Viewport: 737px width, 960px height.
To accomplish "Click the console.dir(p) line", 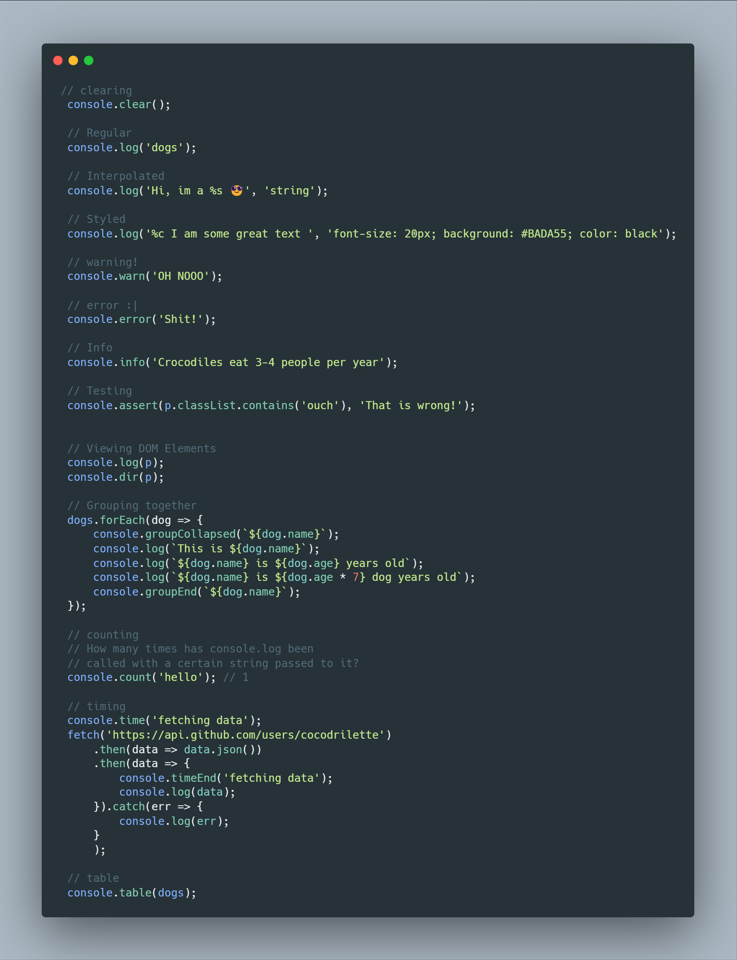I will (116, 477).
